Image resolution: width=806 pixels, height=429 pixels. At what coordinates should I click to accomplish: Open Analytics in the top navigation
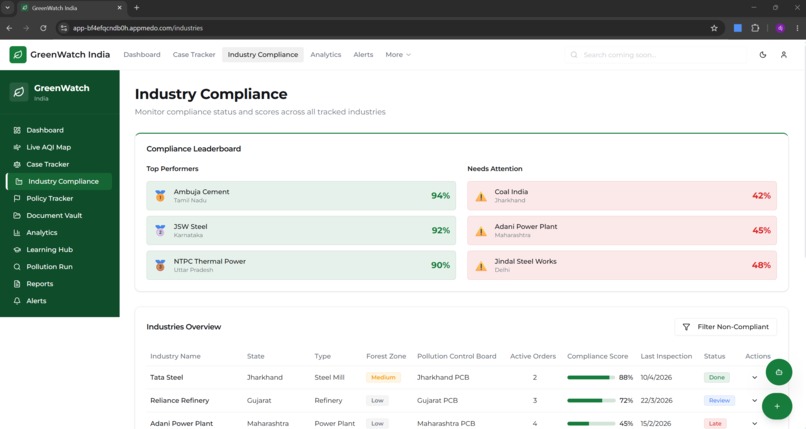tap(325, 54)
